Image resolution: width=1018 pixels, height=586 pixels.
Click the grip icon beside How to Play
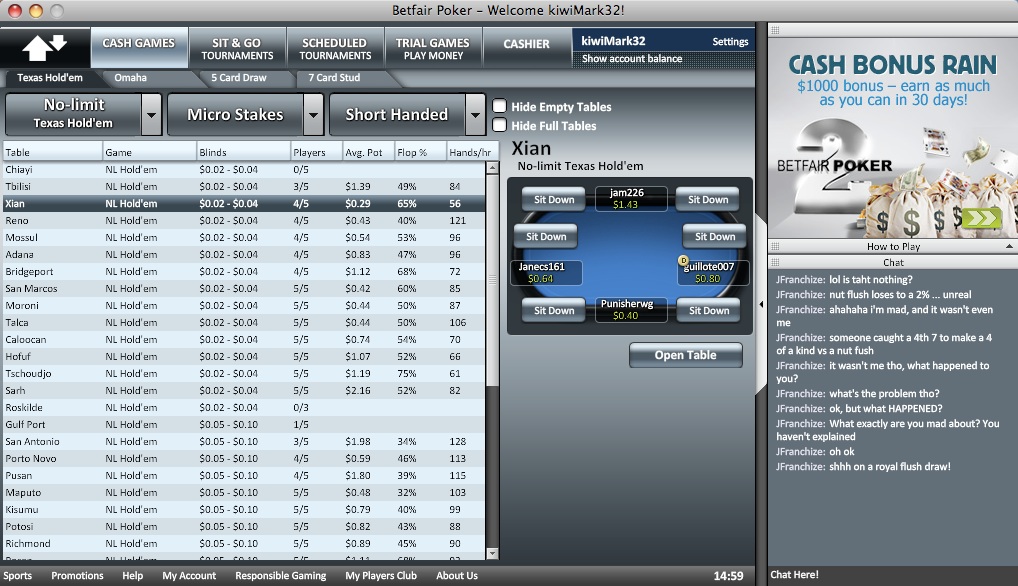point(775,247)
